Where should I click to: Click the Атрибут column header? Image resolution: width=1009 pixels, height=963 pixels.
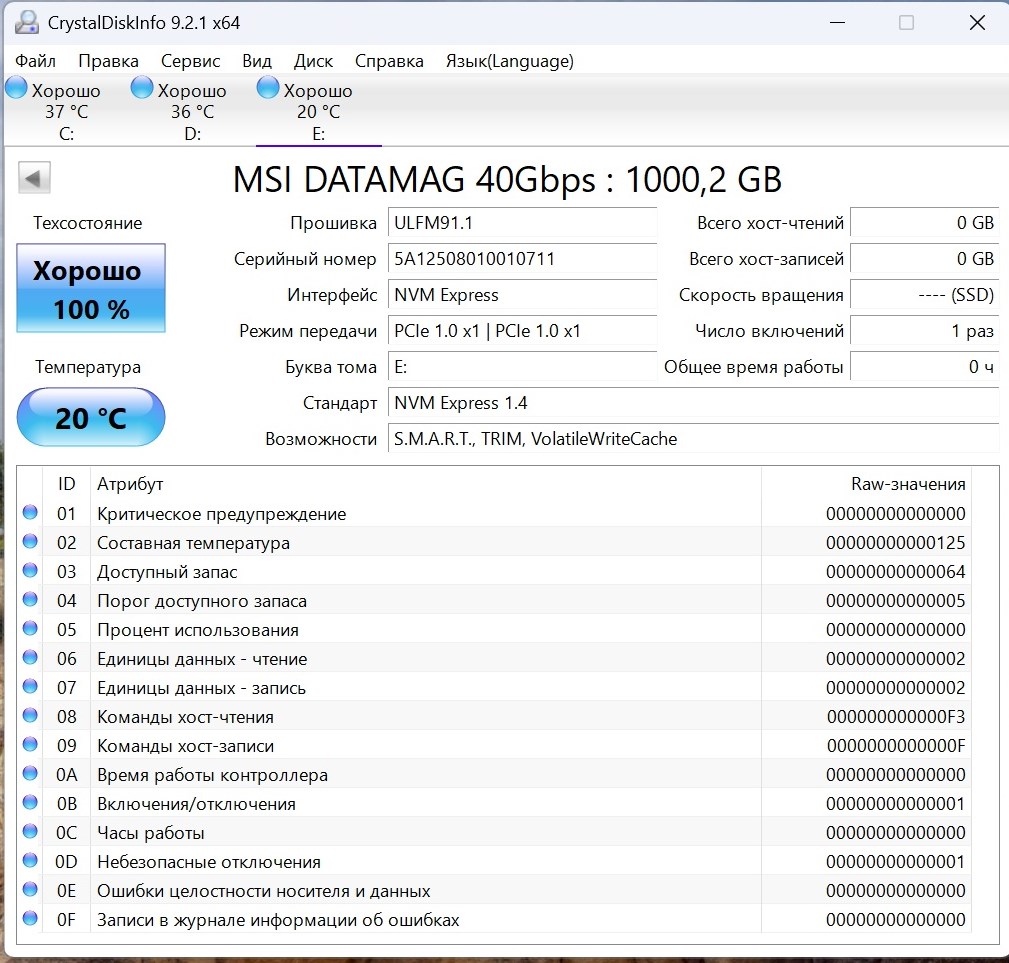[x=130, y=484]
